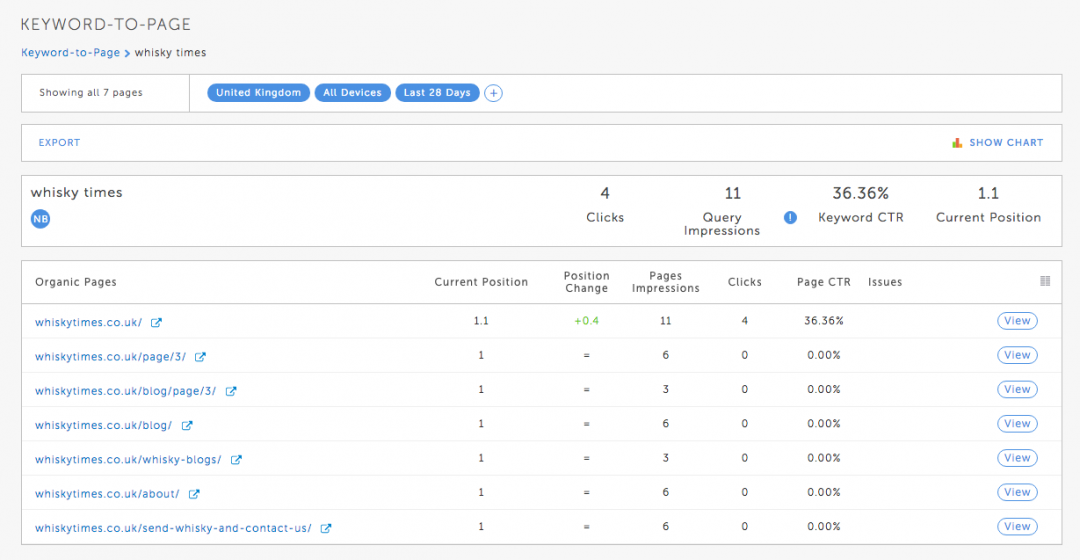Open the column settings grid icon
This screenshot has height=560, width=1080.
tap(1045, 281)
